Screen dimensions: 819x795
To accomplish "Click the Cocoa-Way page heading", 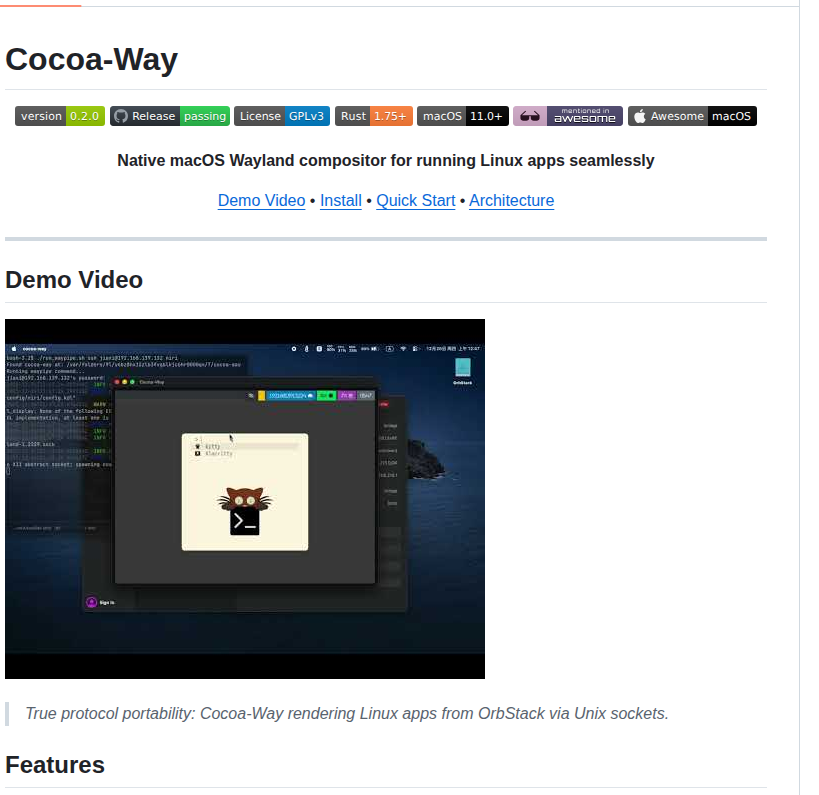I will point(91,59).
